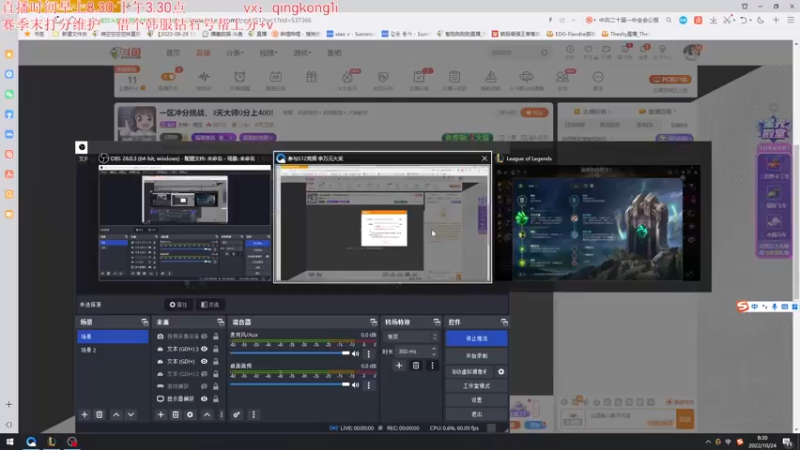Open transition three-dot options menu
The height and width of the screenshot is (450, 800).
432,365
